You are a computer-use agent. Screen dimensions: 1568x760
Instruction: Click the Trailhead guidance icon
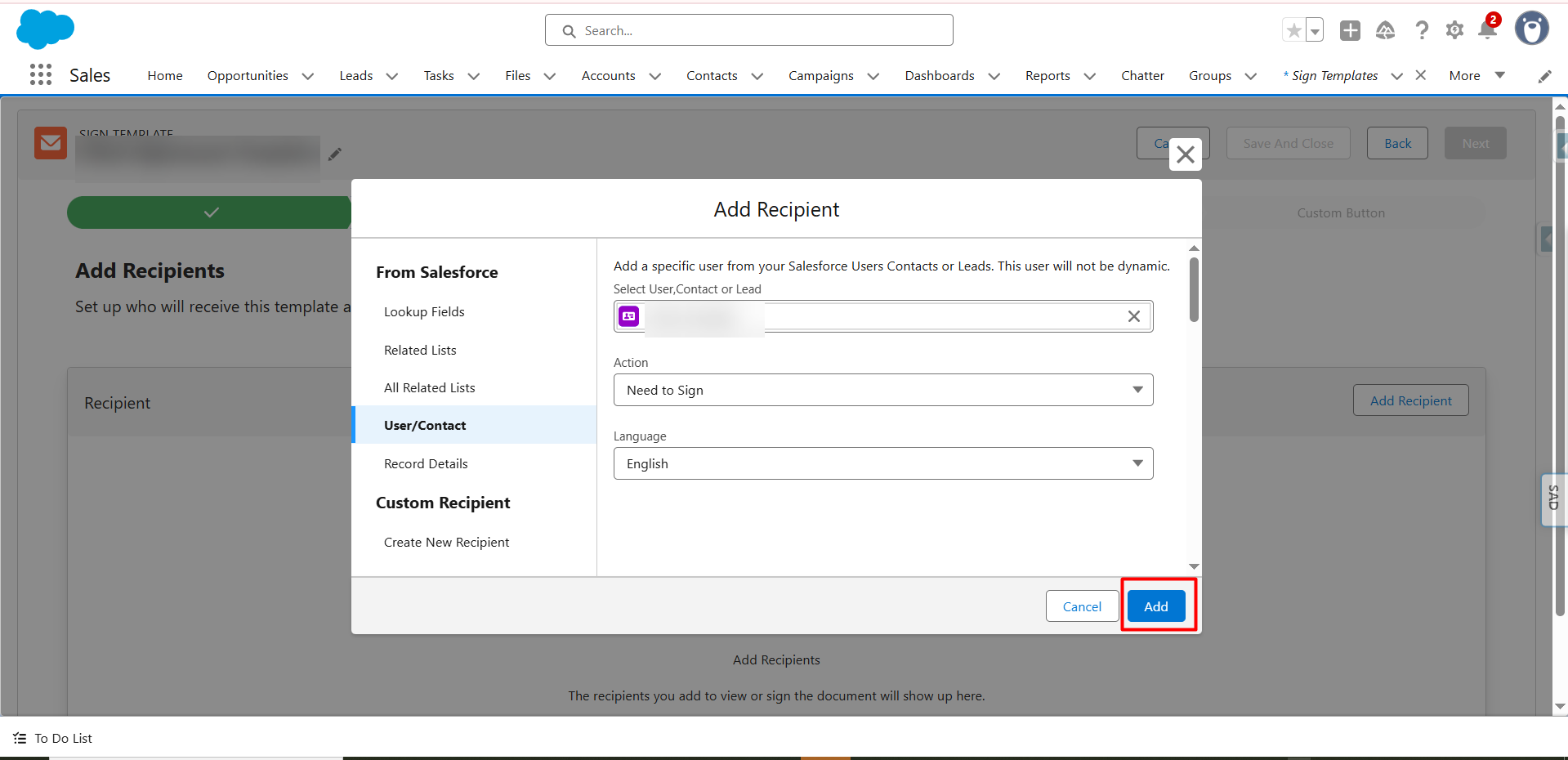[x=1385, y=30]
